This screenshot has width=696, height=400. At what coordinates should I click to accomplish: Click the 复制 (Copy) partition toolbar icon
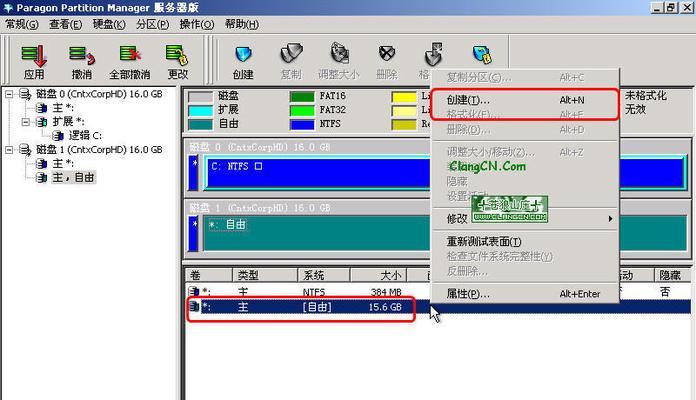pos(291,54)
